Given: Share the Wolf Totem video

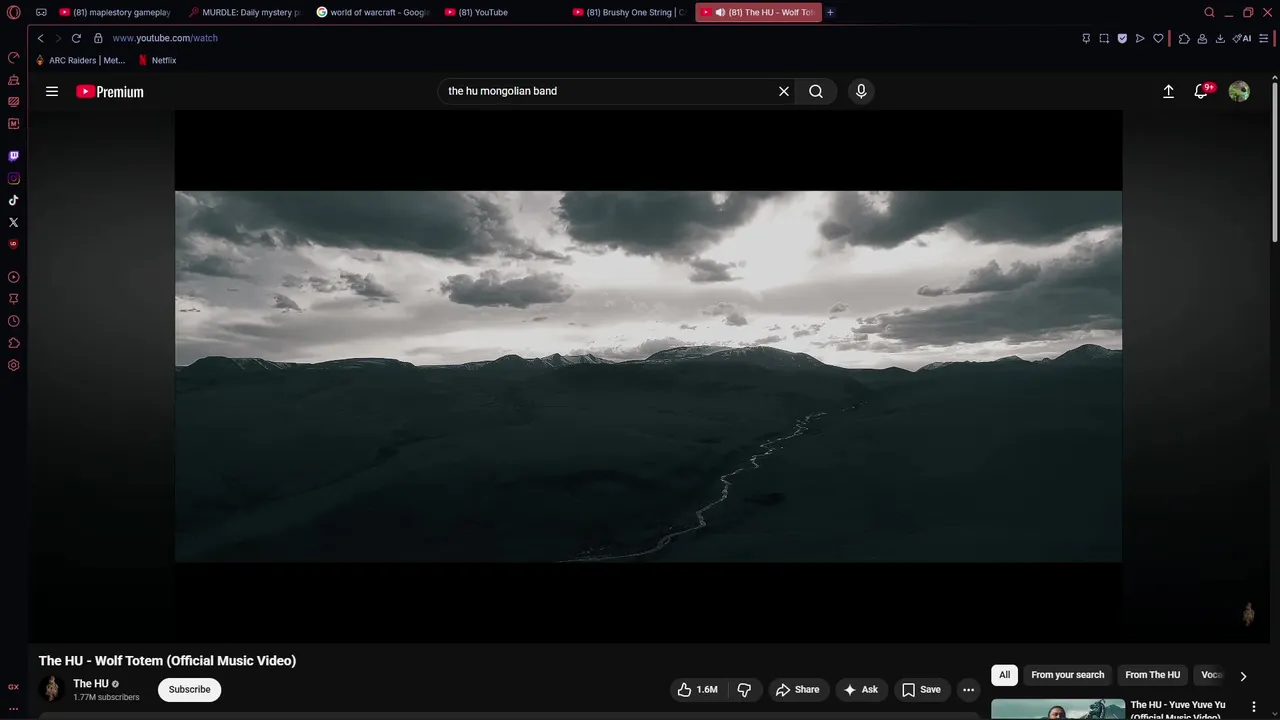Looking at the screenshot, I should (797, 689).
